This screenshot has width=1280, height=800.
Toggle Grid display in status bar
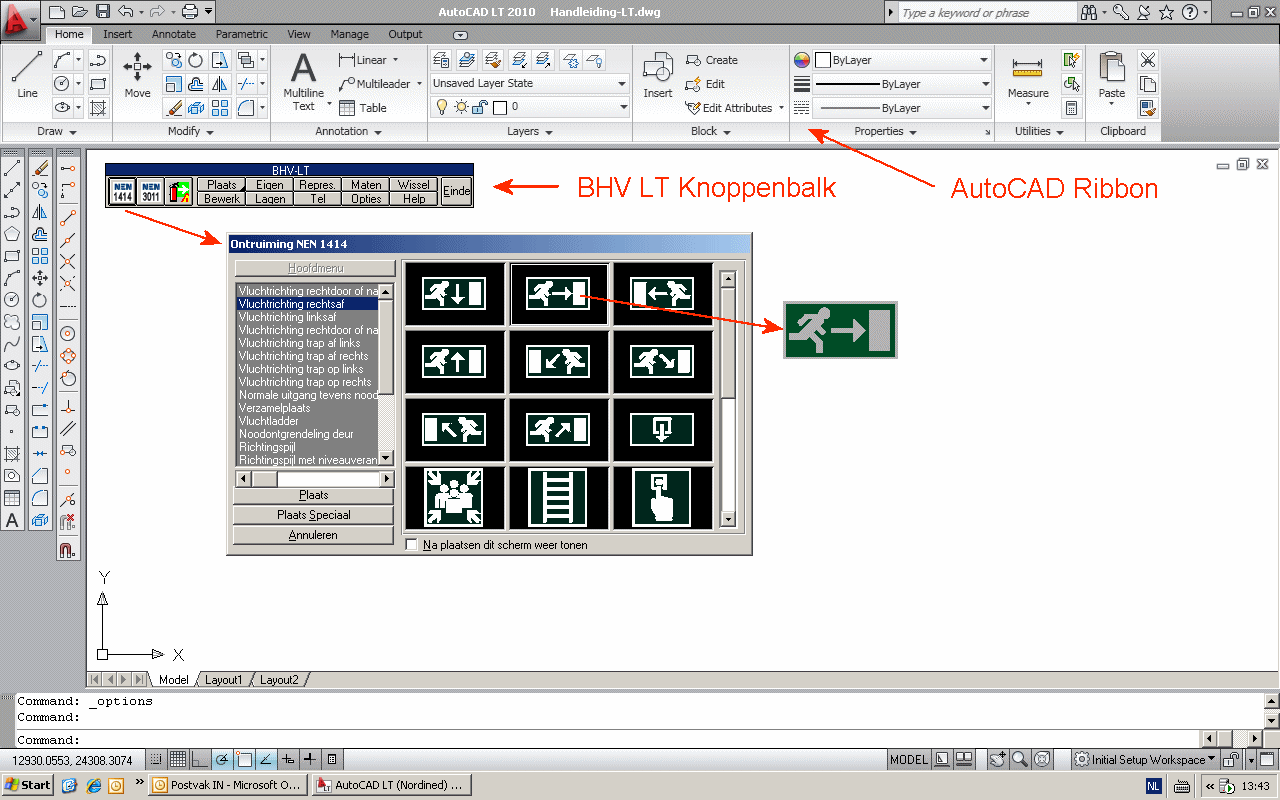[x=178, y=760]
